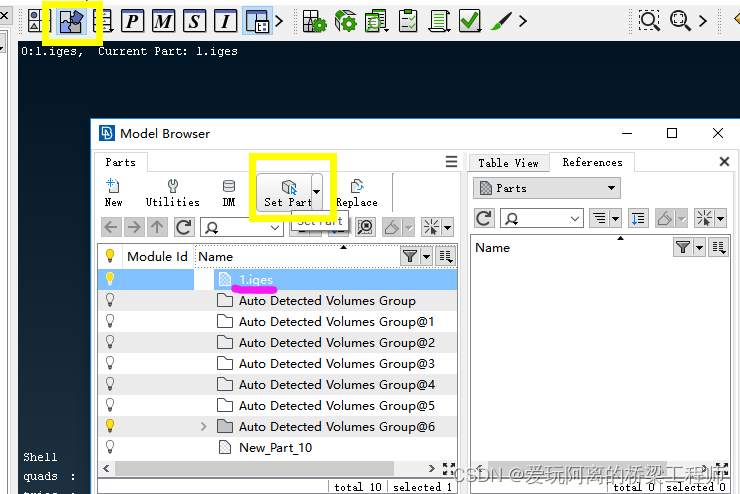Click the Replace part icon
Image resolution: width=740 pixels, height=494 pixels.
pos(356,192)
